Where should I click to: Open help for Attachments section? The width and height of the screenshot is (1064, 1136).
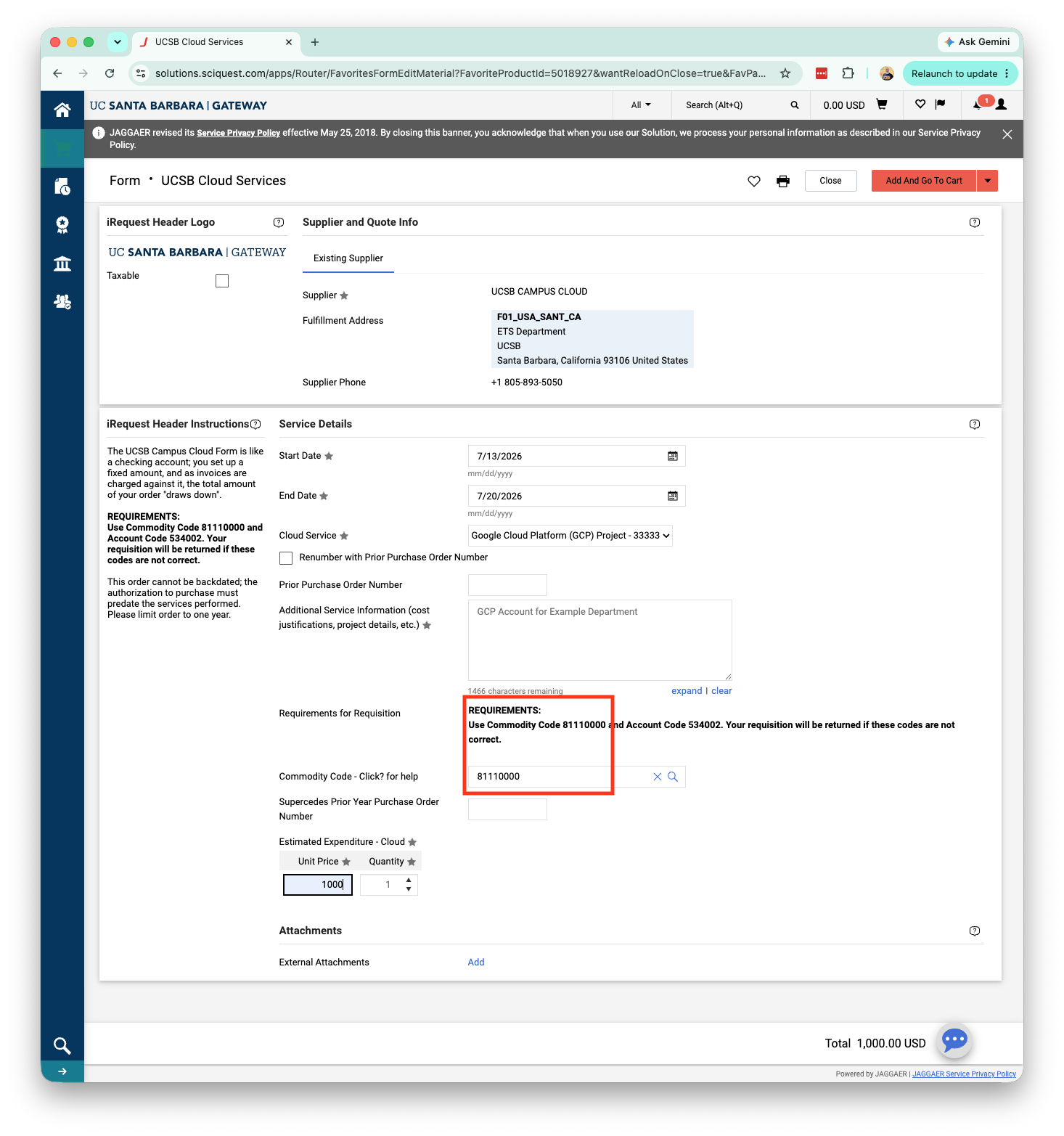point(975,931)
